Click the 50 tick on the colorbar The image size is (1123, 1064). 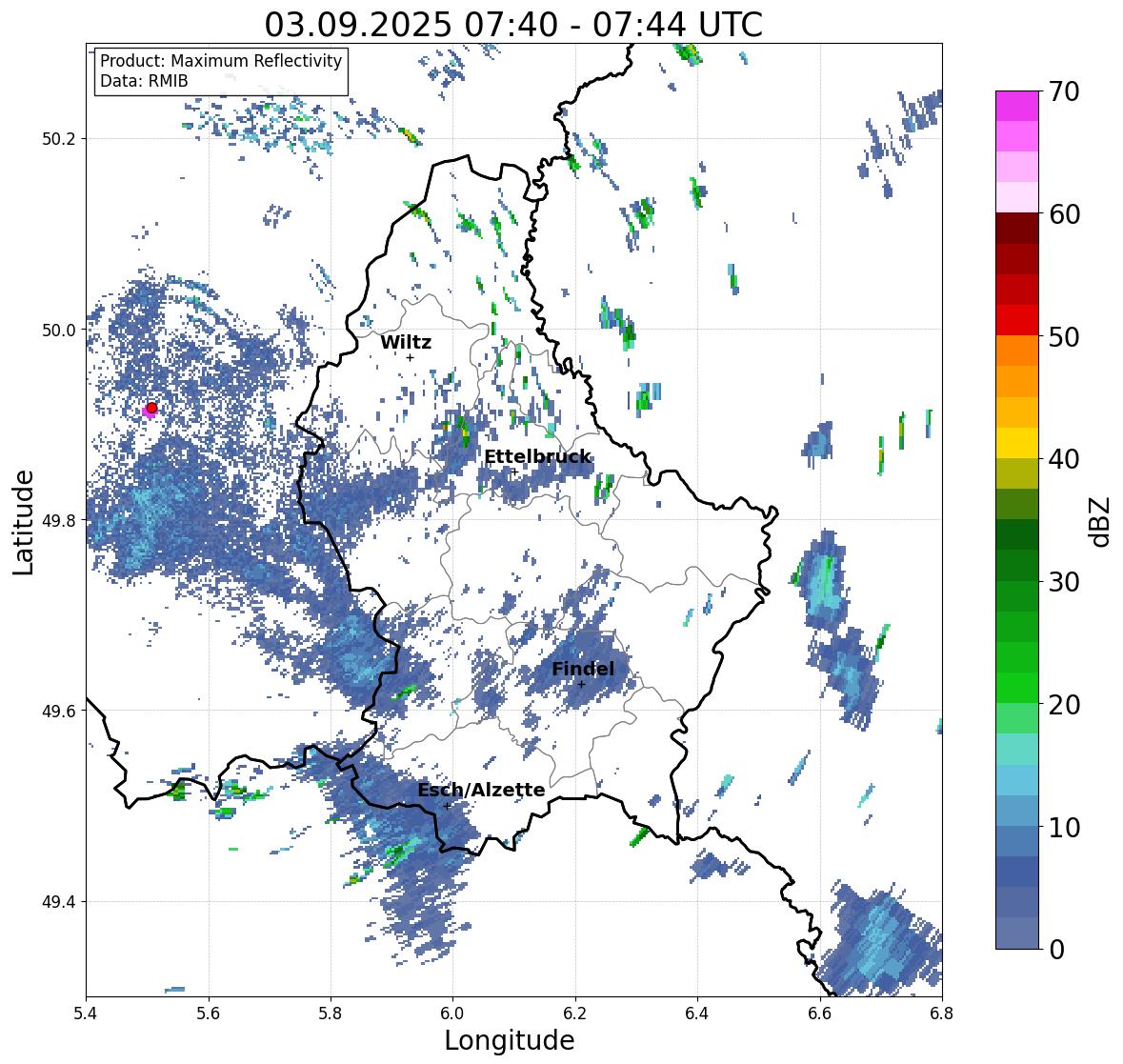click(x=1064, y=336)
